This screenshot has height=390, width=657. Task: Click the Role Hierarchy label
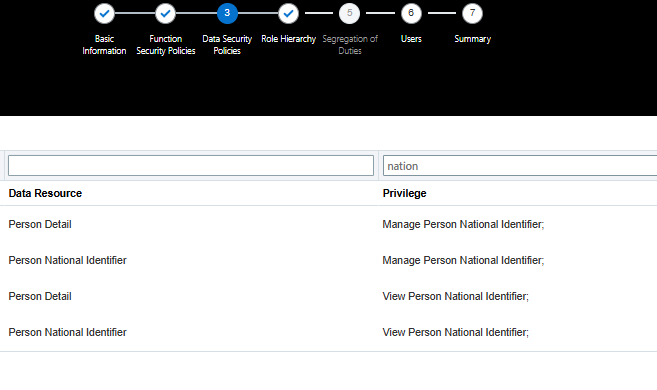pos(288,39)
